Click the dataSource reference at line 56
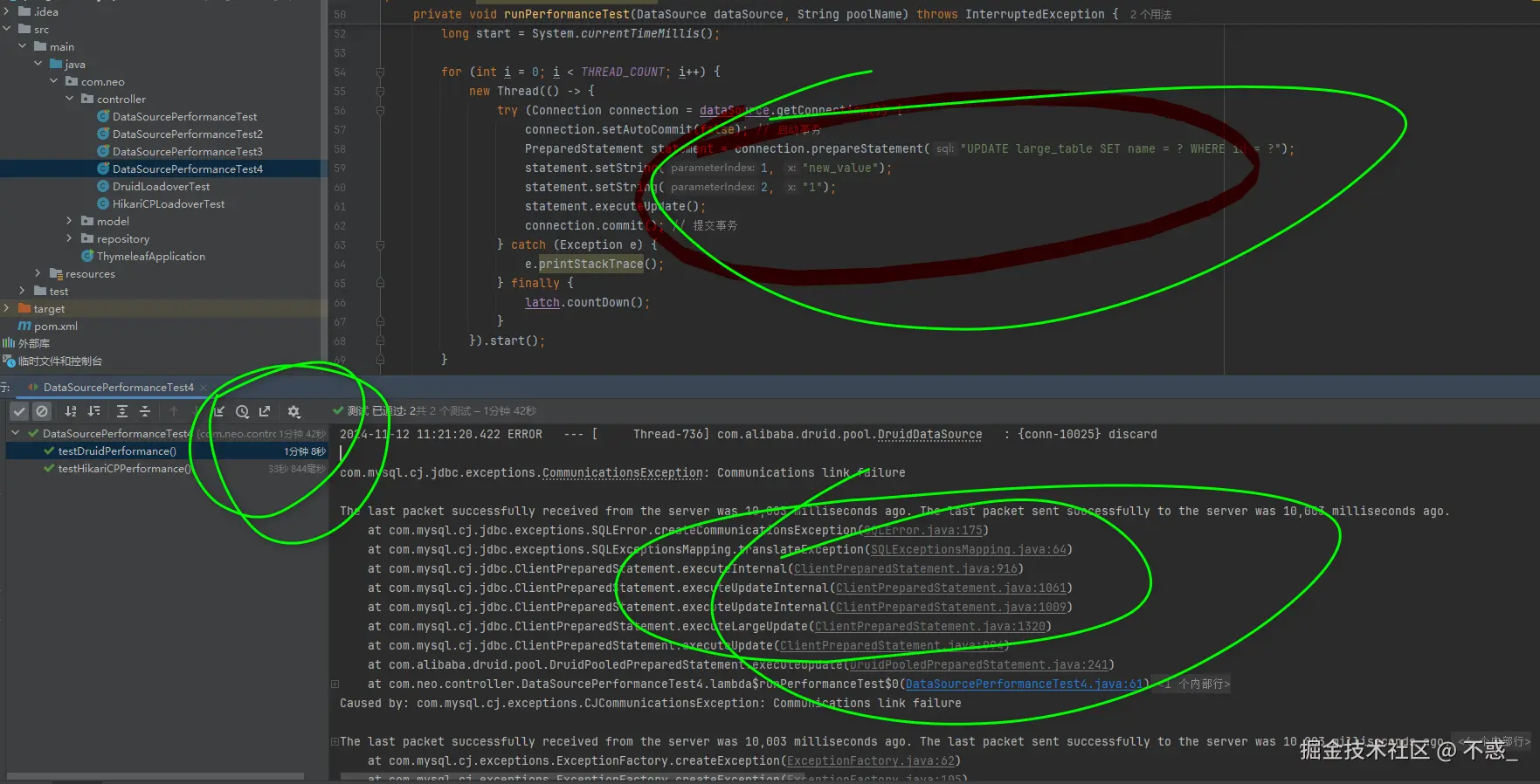 point(735,111)
